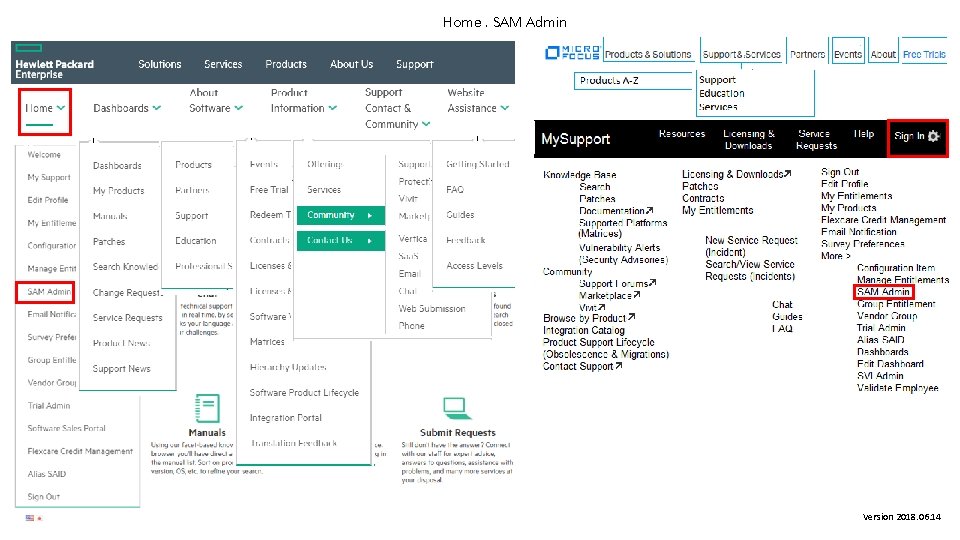Viewport: 960px width, 540px height.
Task: Expand Support Contact & Community dropdown
Action: [x=397, y=108]
